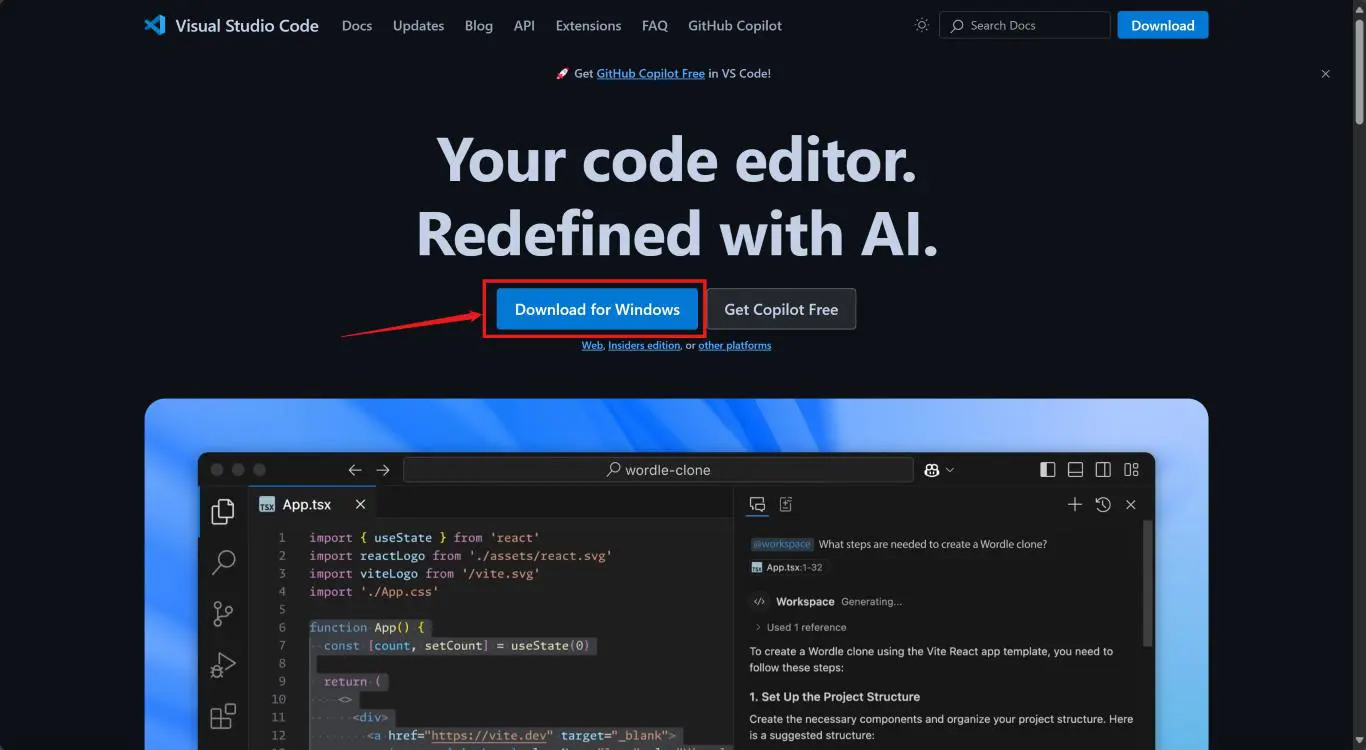Click the Download for Windows button
The width and height of the screenshot is (1366, 750).
(x=597, y=309)
